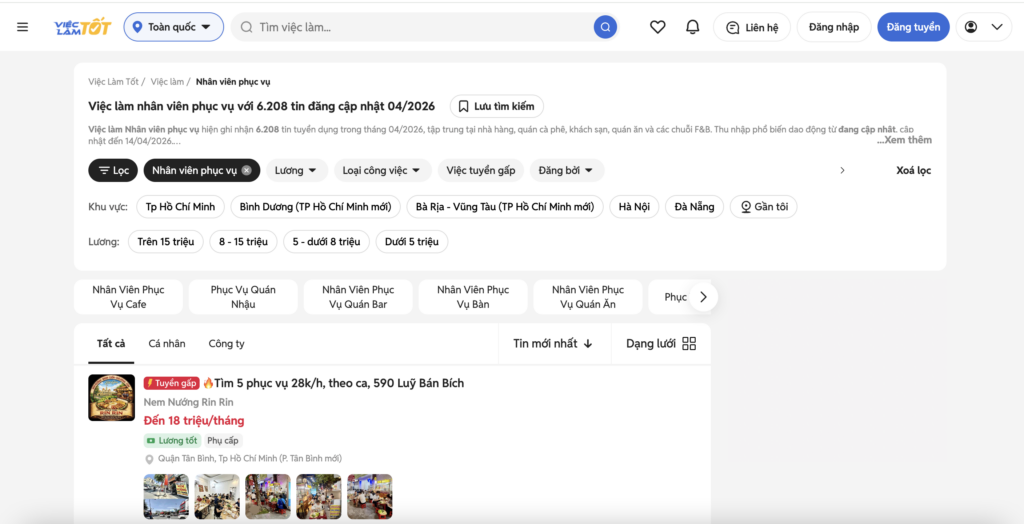Open Nhân Viên Phục Vụ Quán Ăn category

click(588, 297)
